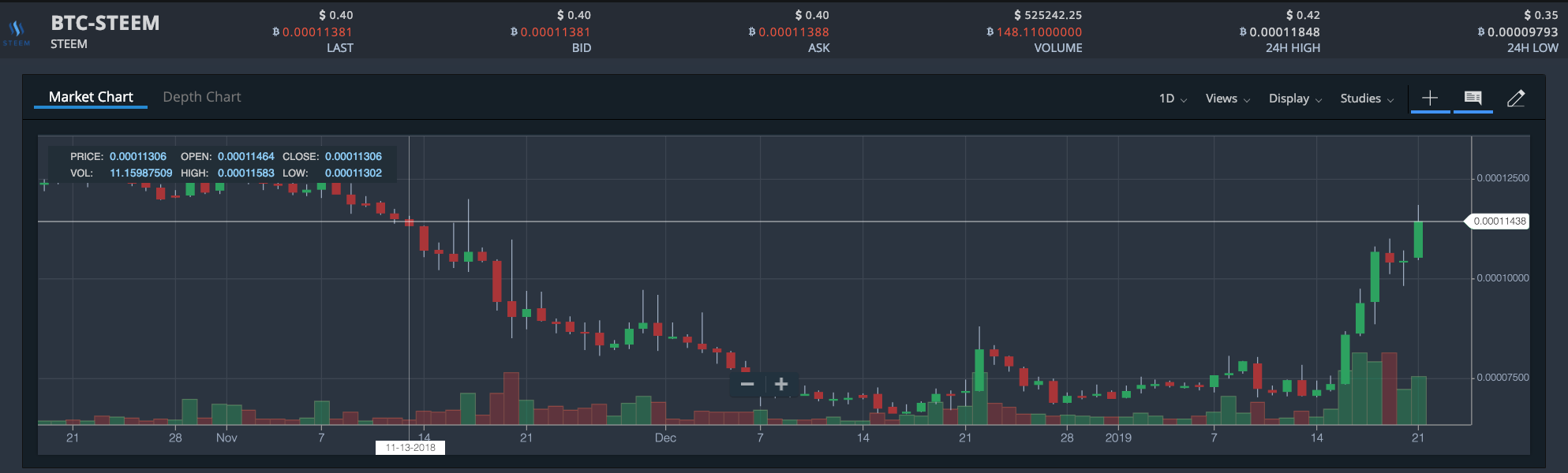Click the 0.00010000 price axis label
The image size is (1568, 473).
click(1503, 278)
